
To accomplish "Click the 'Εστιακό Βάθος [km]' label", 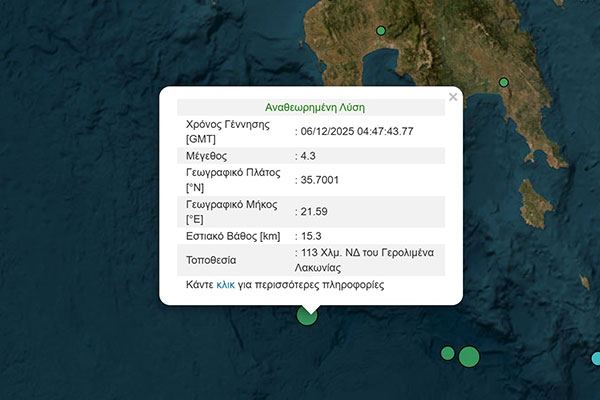I will click(x=232, y=236).
